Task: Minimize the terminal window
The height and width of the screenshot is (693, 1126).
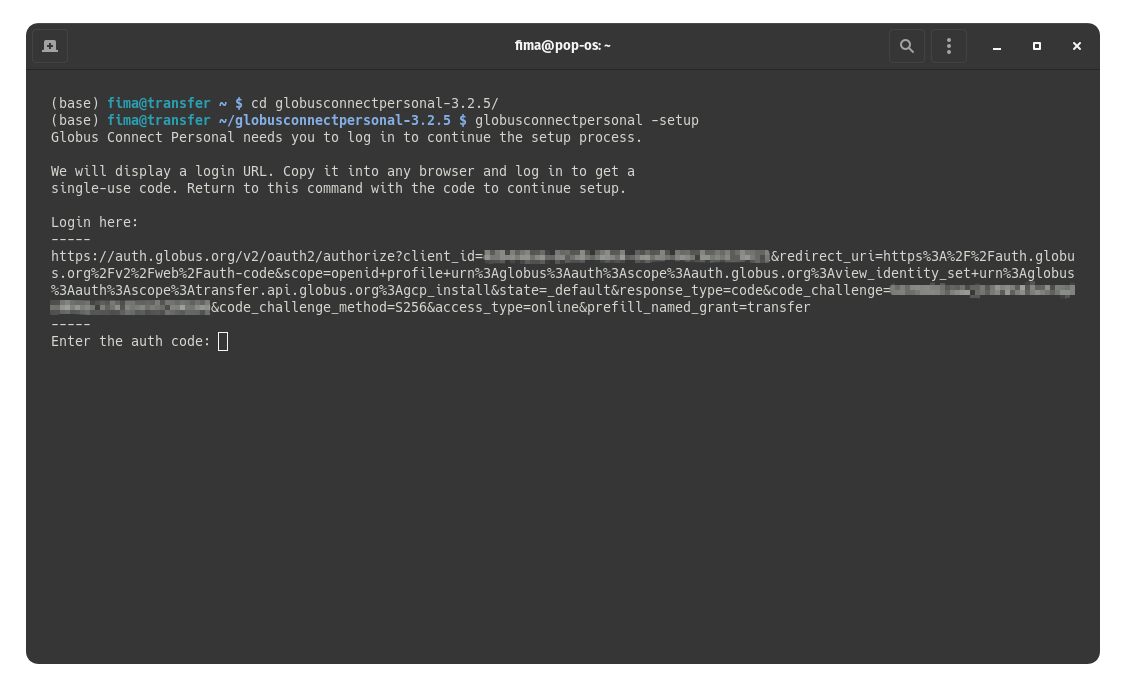Action: click(x=996, y=46)
